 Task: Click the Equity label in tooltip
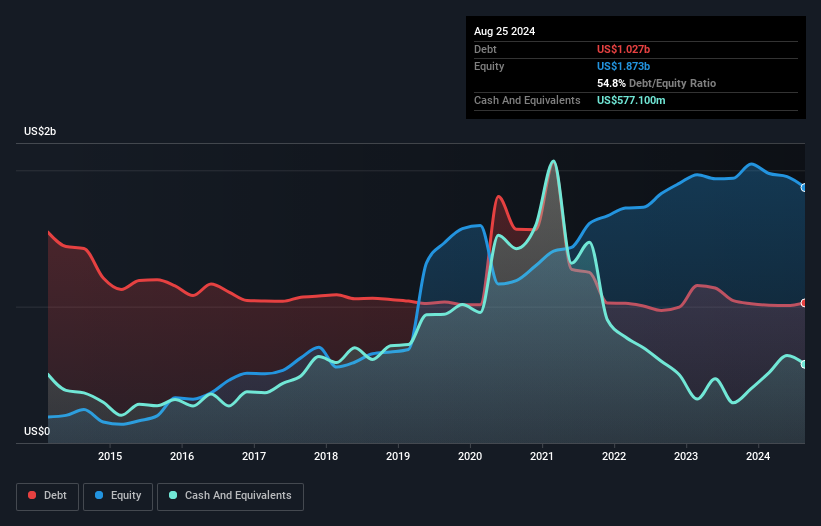click(x=489, y=66)
